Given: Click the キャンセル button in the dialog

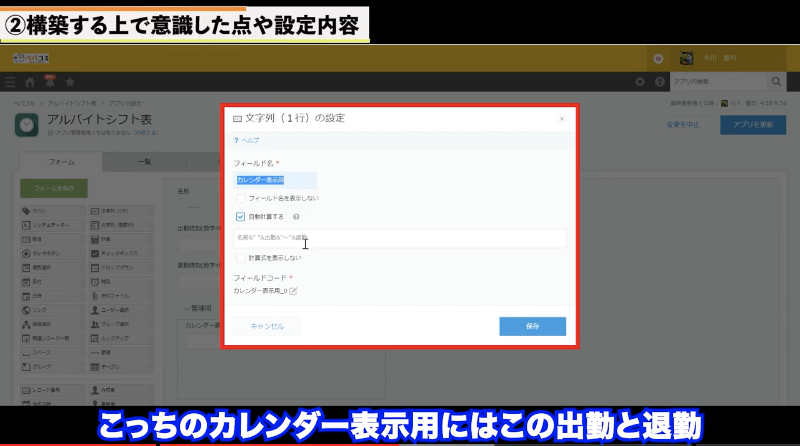Looking at the screenshot, I should [x=267, y=326].
